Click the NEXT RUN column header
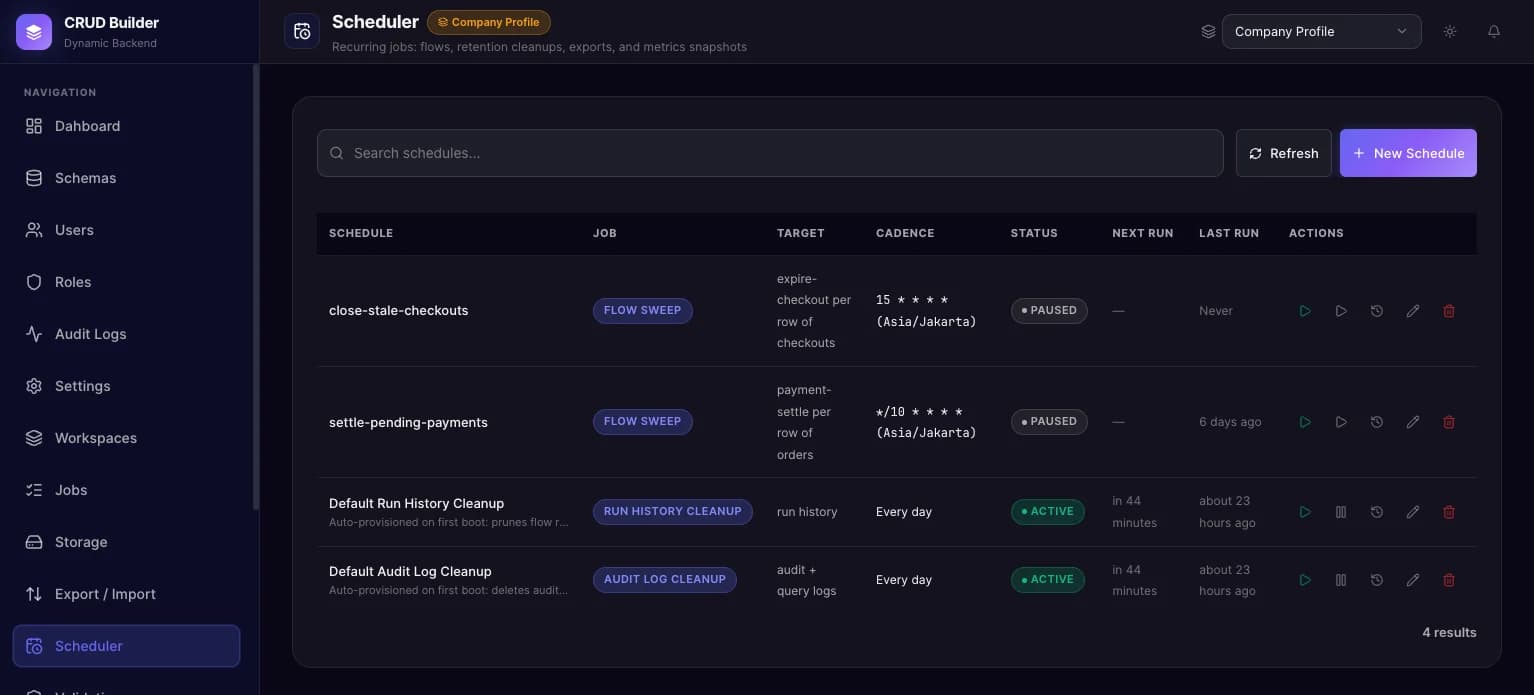Image resolution: width=1534 pixels, height=695 pixels. tap(1143, 233)
